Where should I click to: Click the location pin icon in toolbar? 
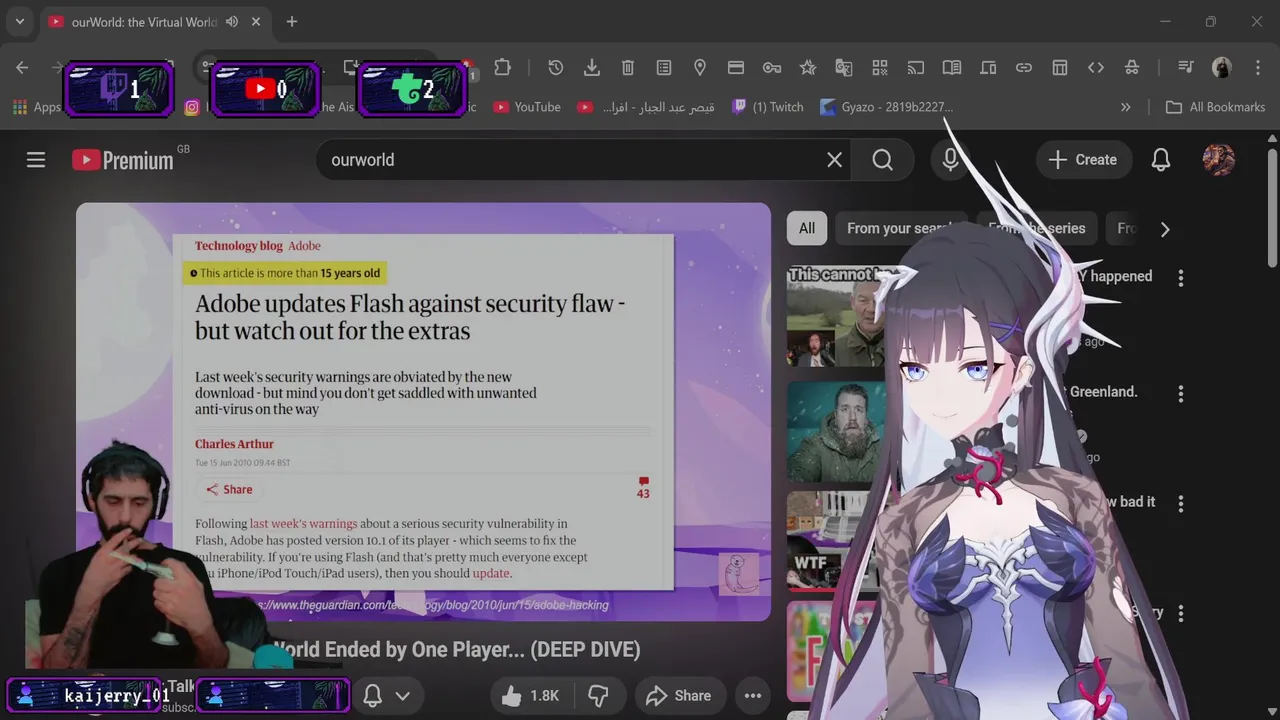[700, 67]
